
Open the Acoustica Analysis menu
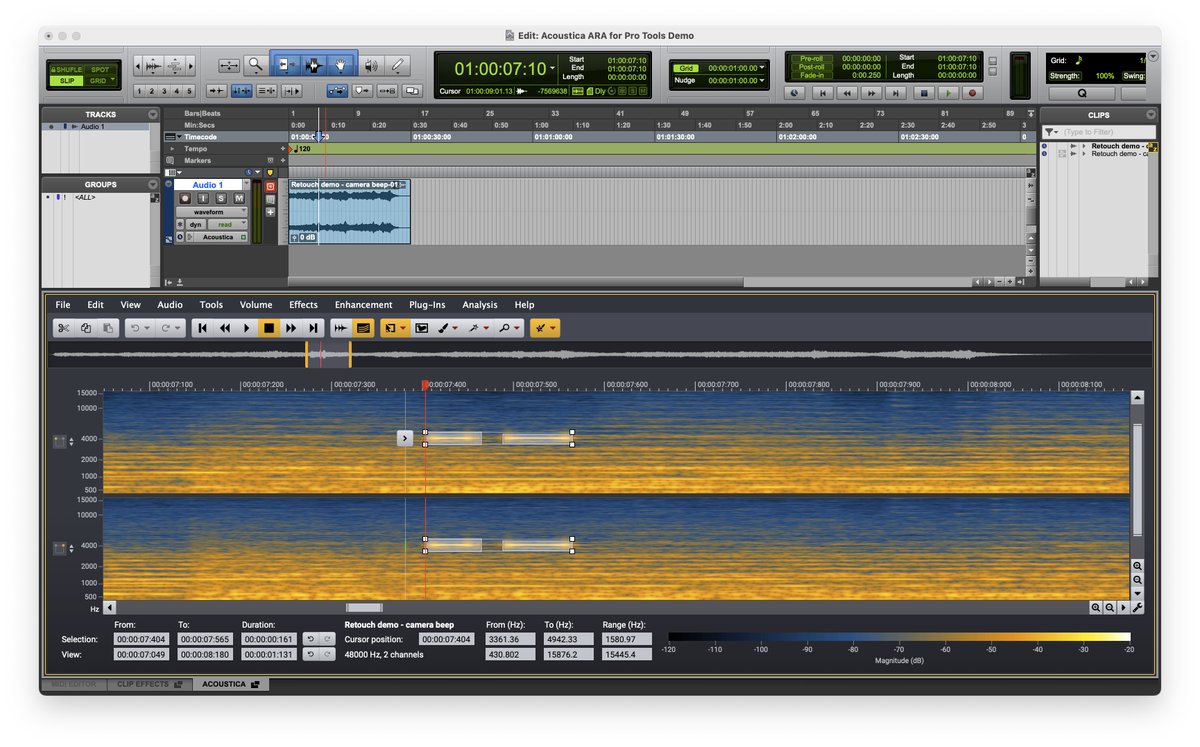point(480,305)
